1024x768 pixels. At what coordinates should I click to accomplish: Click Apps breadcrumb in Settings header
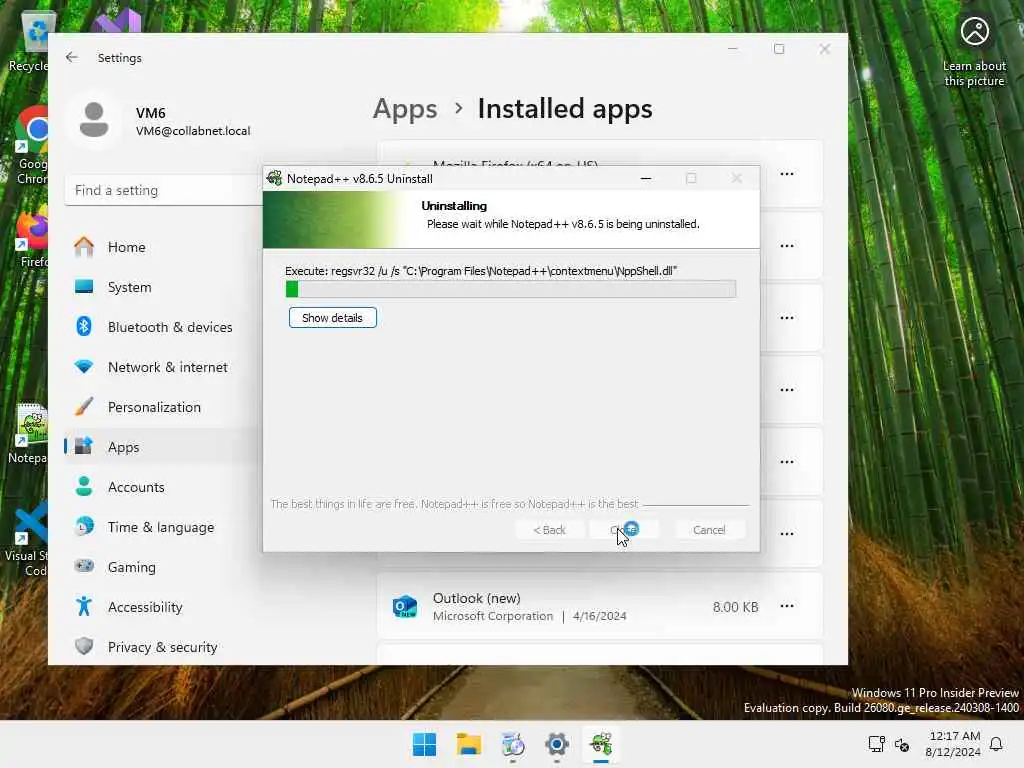(x=405, y=108)
